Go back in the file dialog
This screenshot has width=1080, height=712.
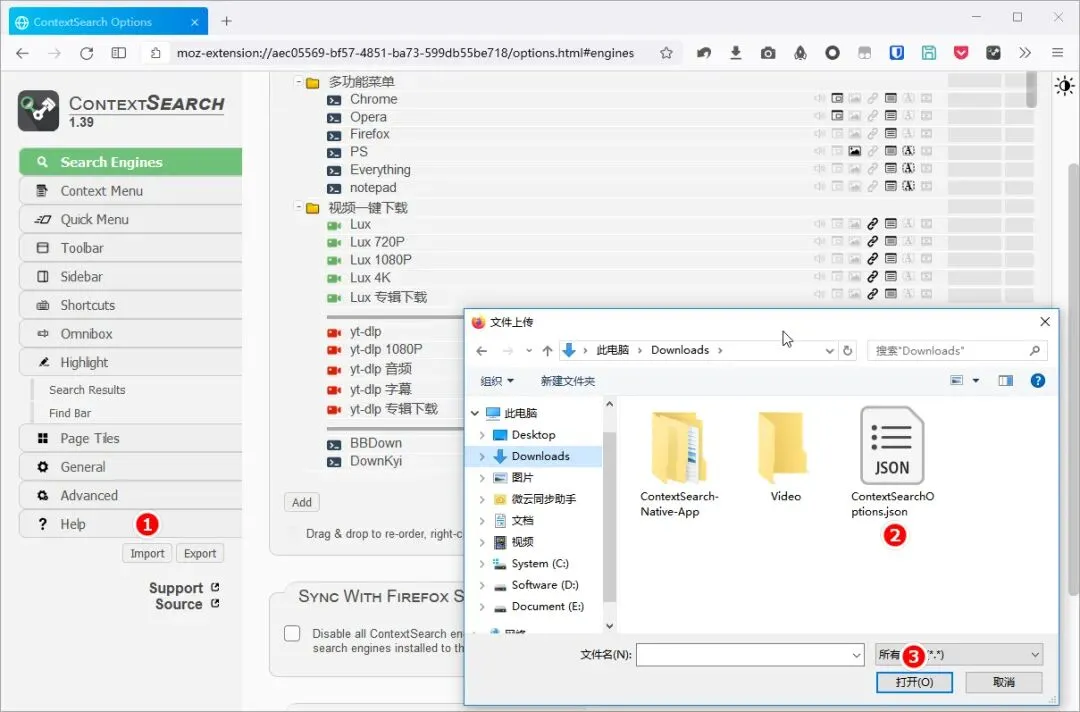click(x=481, y=350)
